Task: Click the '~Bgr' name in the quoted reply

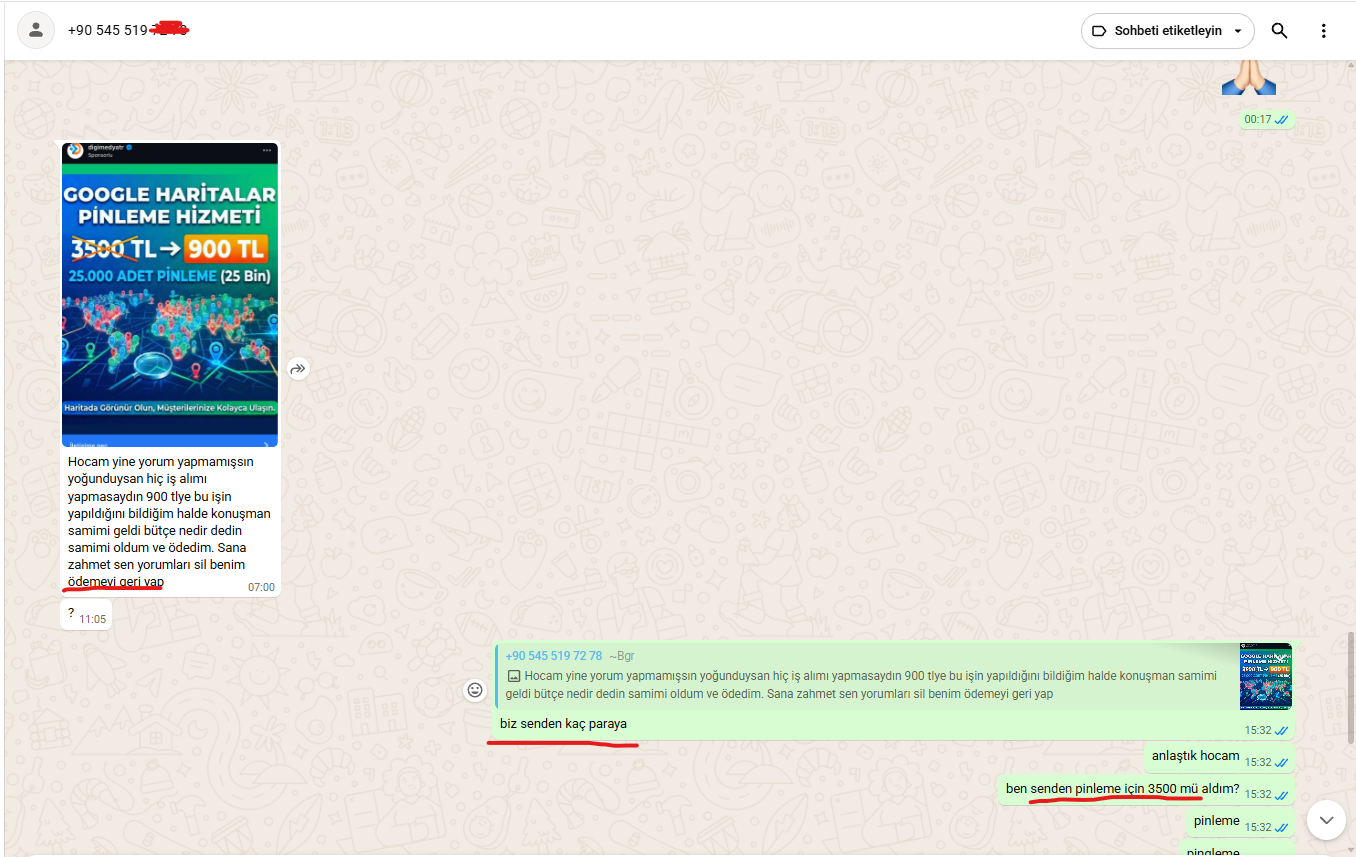Action: tap(621, 656)
